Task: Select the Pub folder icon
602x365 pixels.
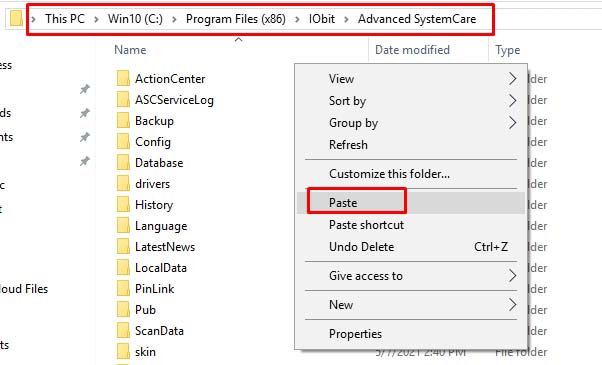Action: click(123, 309)
